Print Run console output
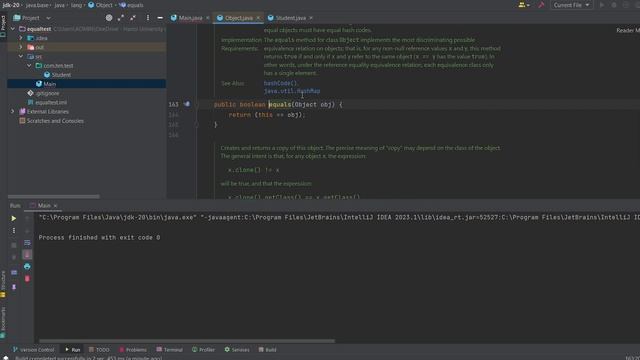 (x=27, y=267)
